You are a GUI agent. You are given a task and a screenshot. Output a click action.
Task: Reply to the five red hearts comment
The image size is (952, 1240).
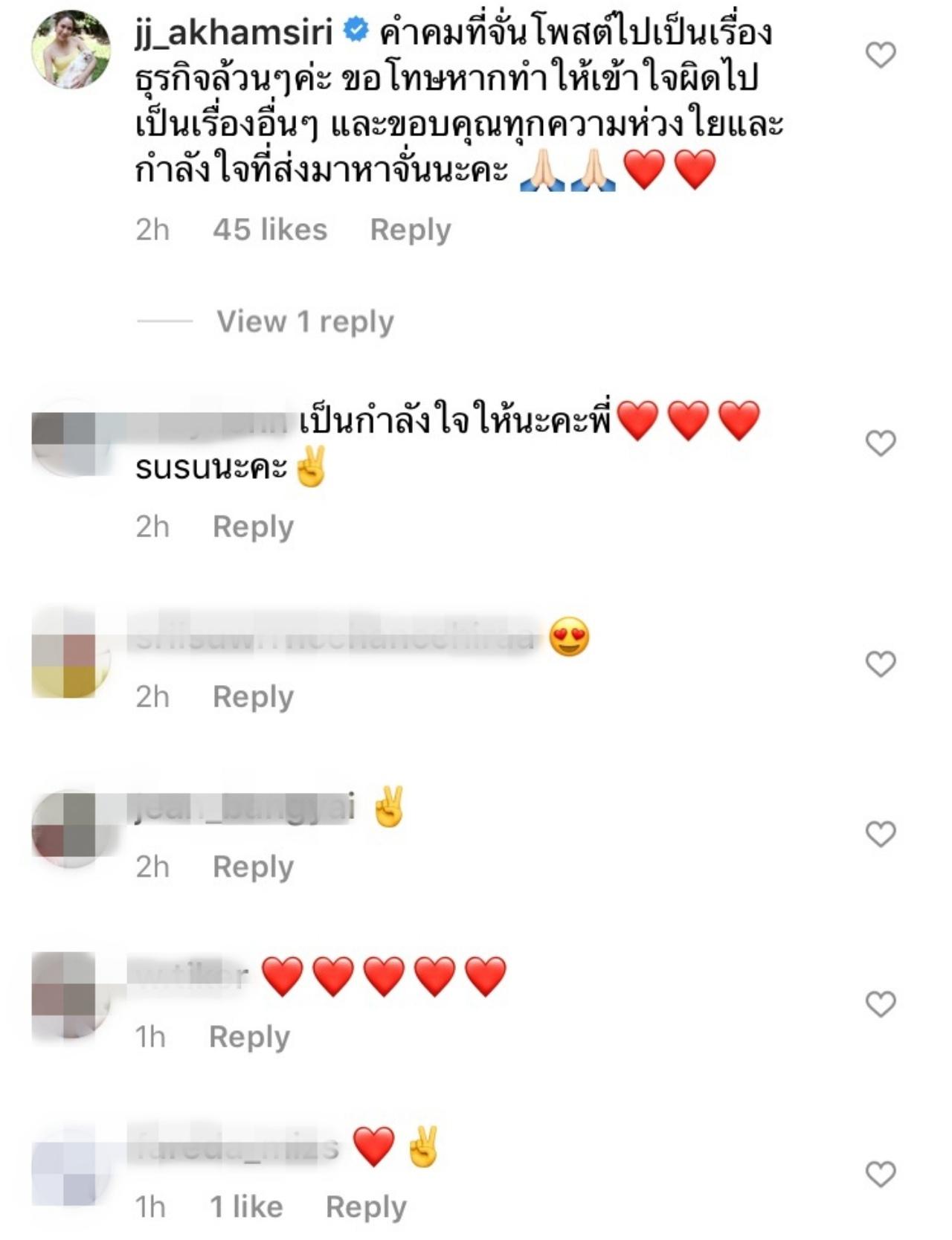tap(249, 1037)
